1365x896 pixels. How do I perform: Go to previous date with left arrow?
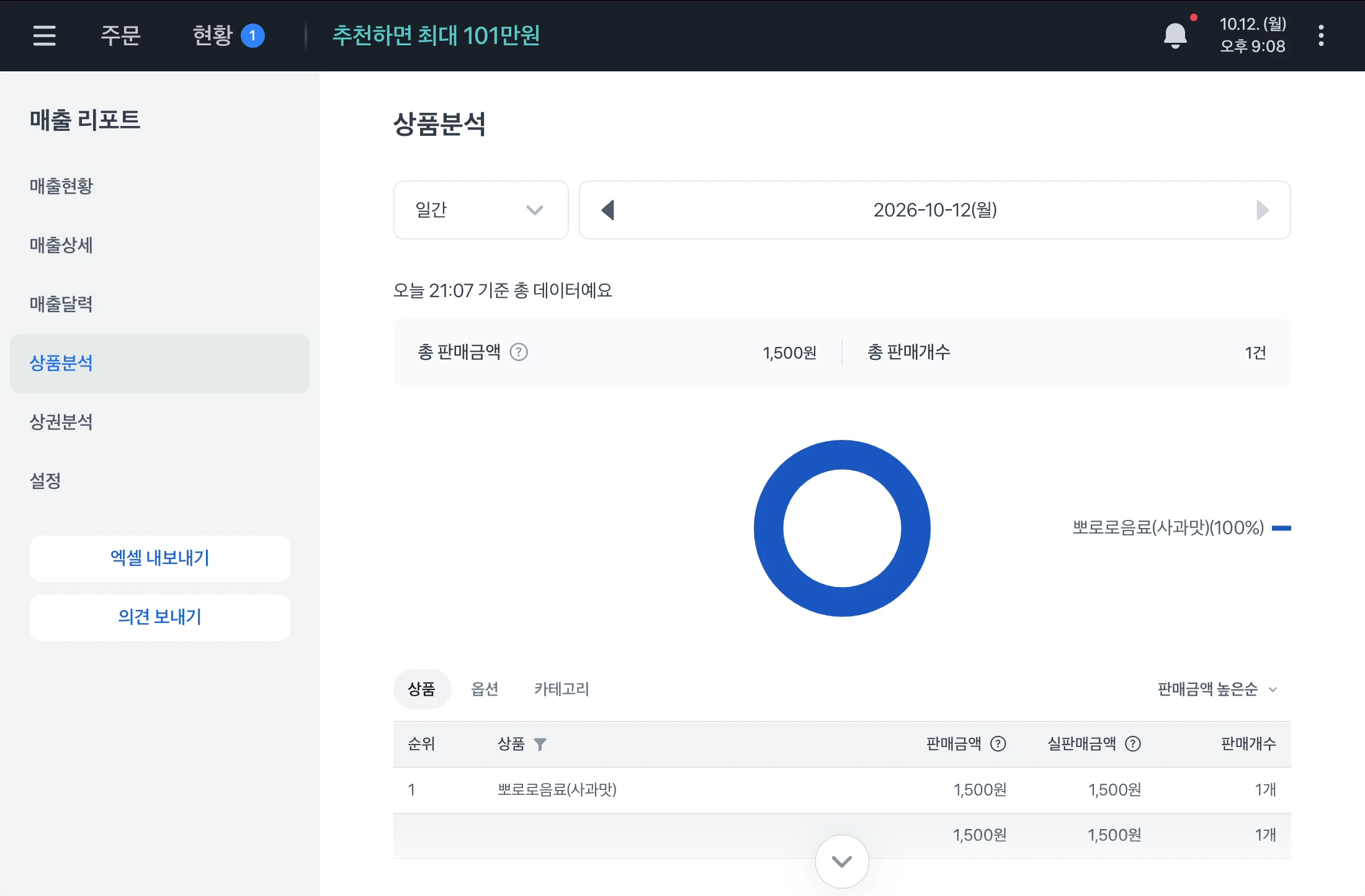click(608, 210)
